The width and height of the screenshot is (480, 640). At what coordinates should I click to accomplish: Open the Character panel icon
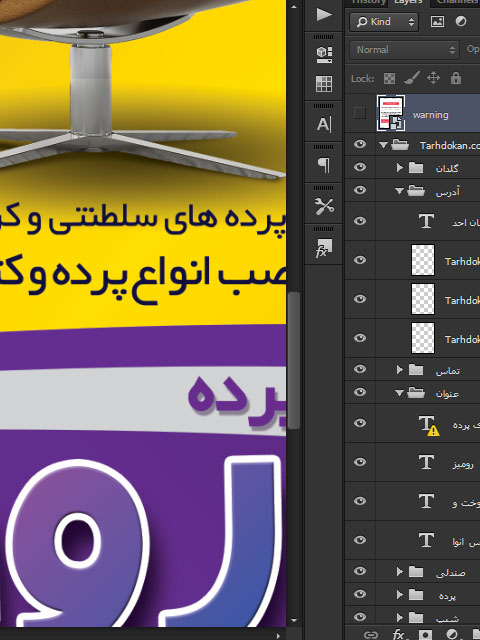324,124
